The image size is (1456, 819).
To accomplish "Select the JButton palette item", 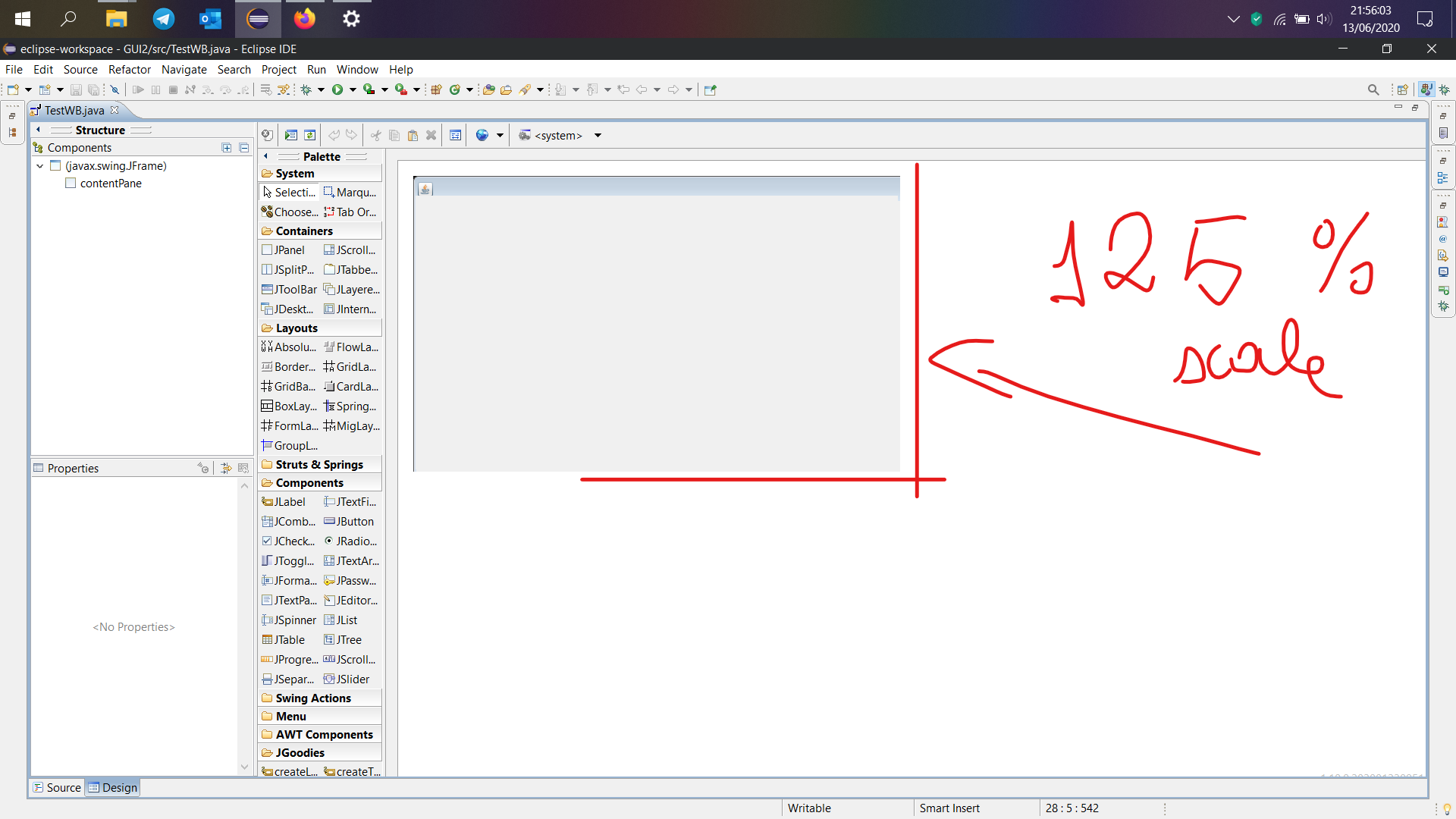I will click(349, 522).
